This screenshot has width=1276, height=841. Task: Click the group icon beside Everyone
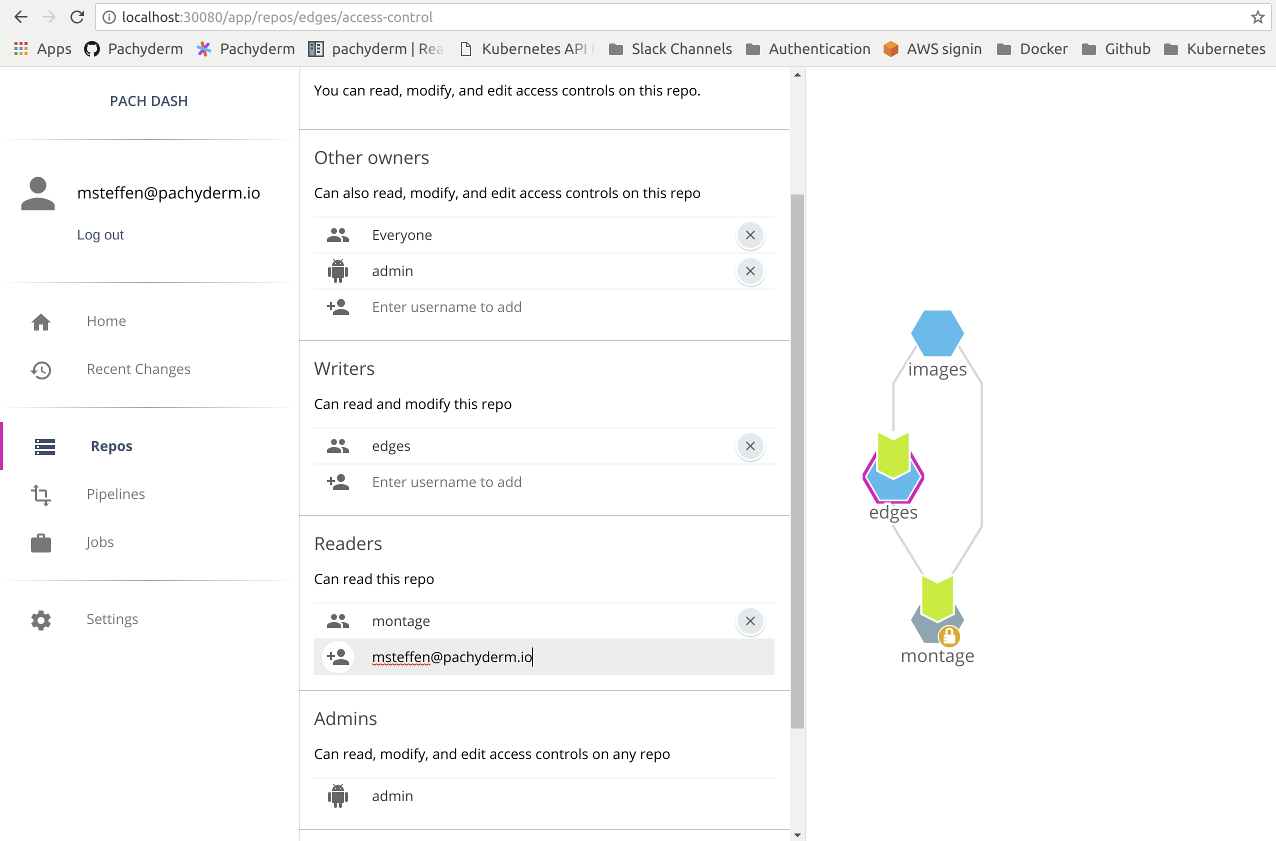[338, 235]
